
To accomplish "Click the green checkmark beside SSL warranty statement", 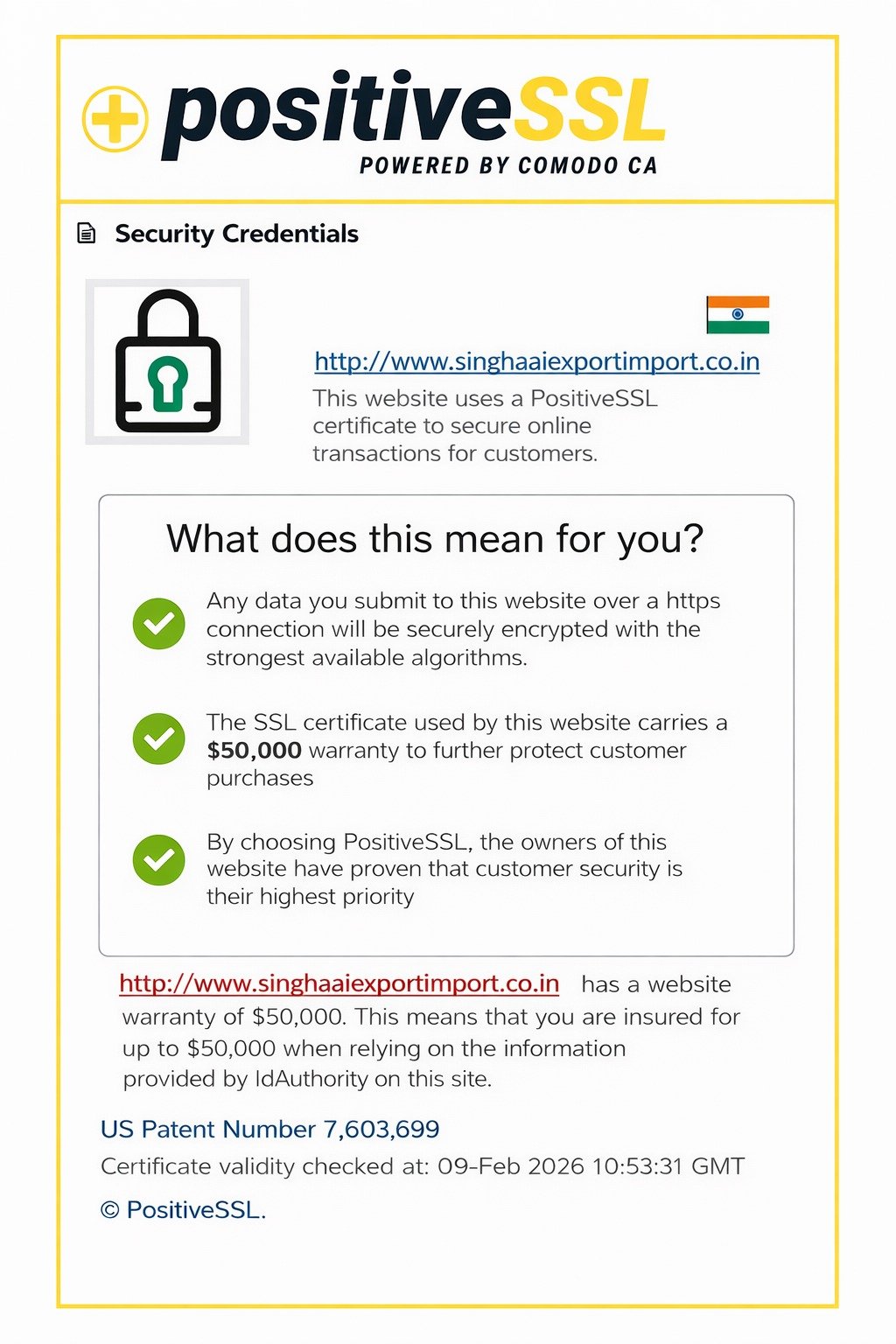I will click(x=158, y=738).
